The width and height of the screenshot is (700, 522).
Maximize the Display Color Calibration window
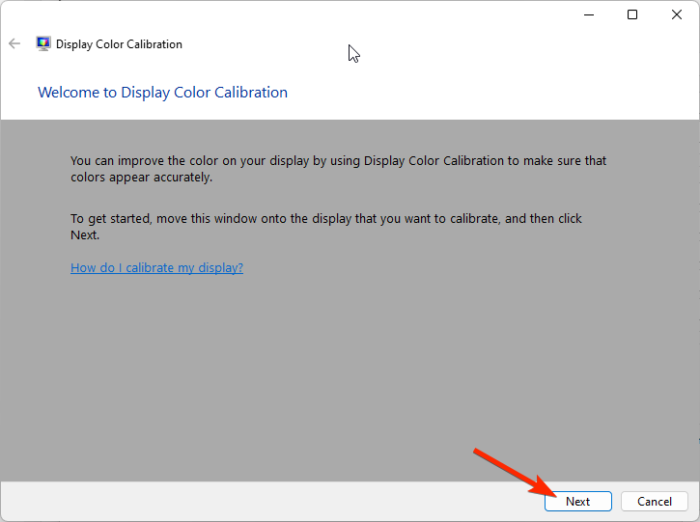(x=632, y=15)
